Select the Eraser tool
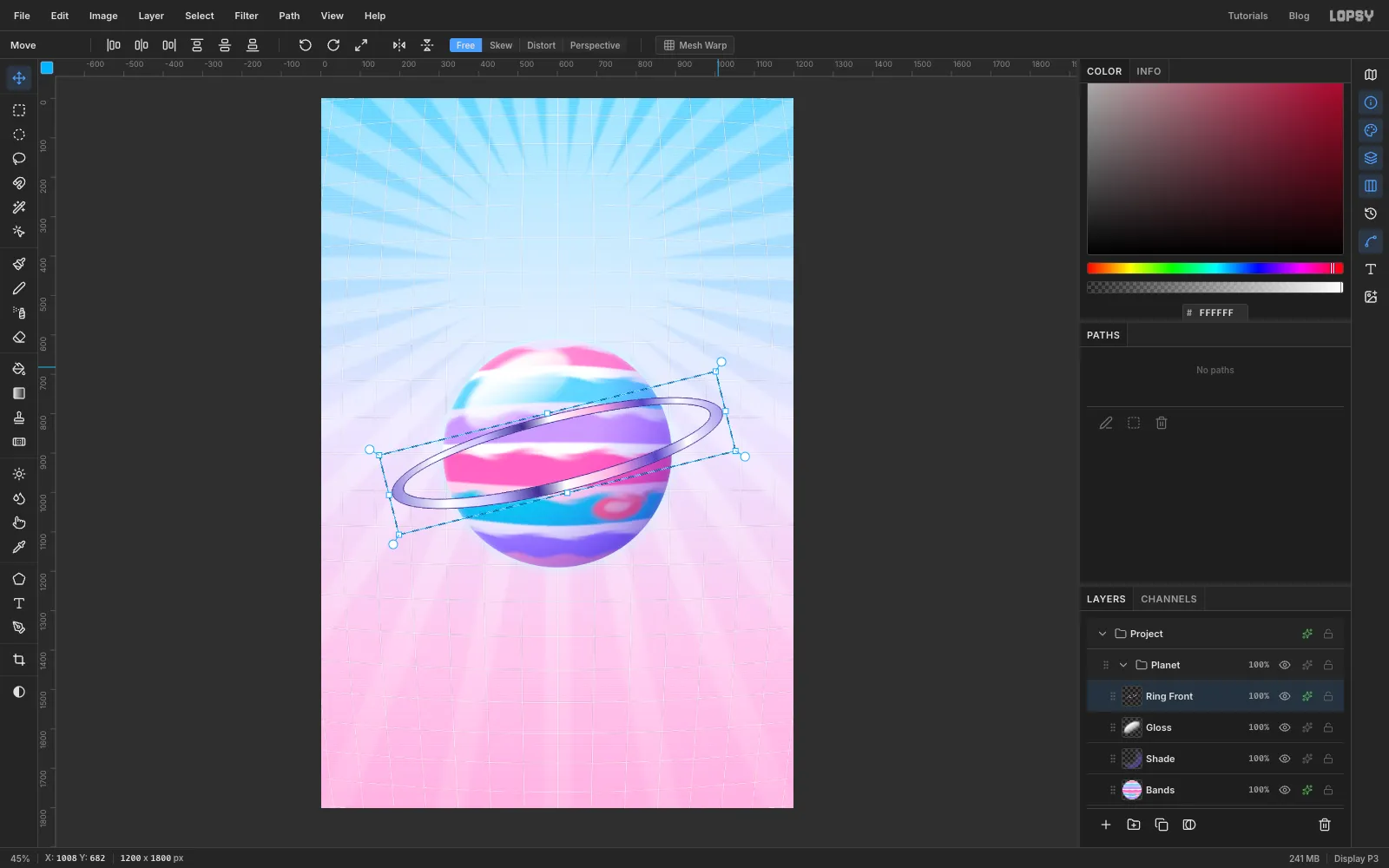Viewport: 1389px width, 868px height. [x=19, y=337]
